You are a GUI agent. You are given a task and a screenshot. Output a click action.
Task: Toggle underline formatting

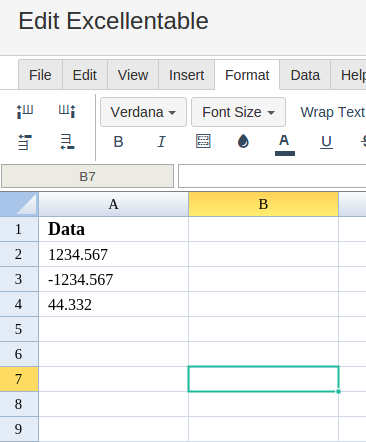pyautogui.click(x=326, y=142)
